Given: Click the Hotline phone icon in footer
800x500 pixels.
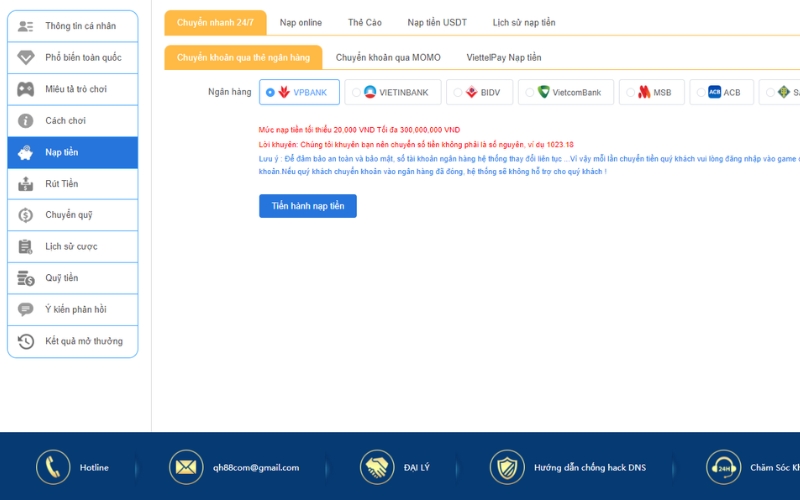Looking at the screenshot, I should pyautogui.click(x=53, y=467).
